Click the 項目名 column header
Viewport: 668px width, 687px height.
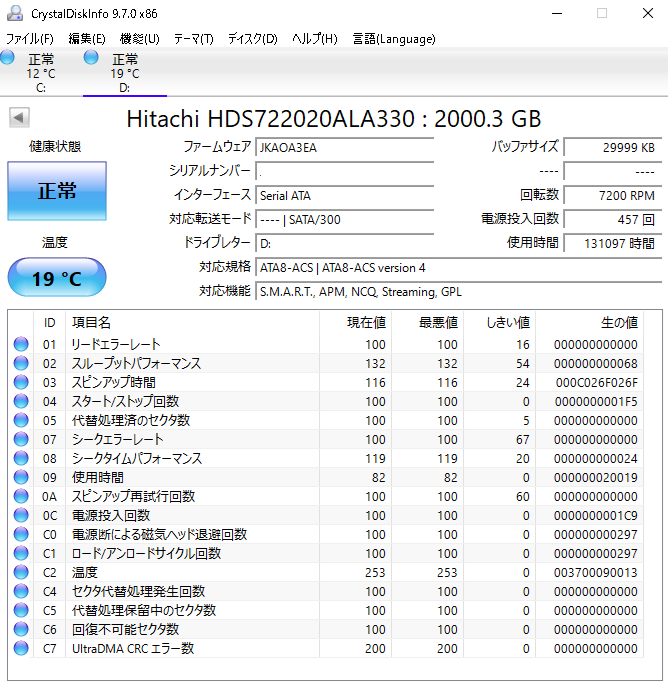pos(92,322)
